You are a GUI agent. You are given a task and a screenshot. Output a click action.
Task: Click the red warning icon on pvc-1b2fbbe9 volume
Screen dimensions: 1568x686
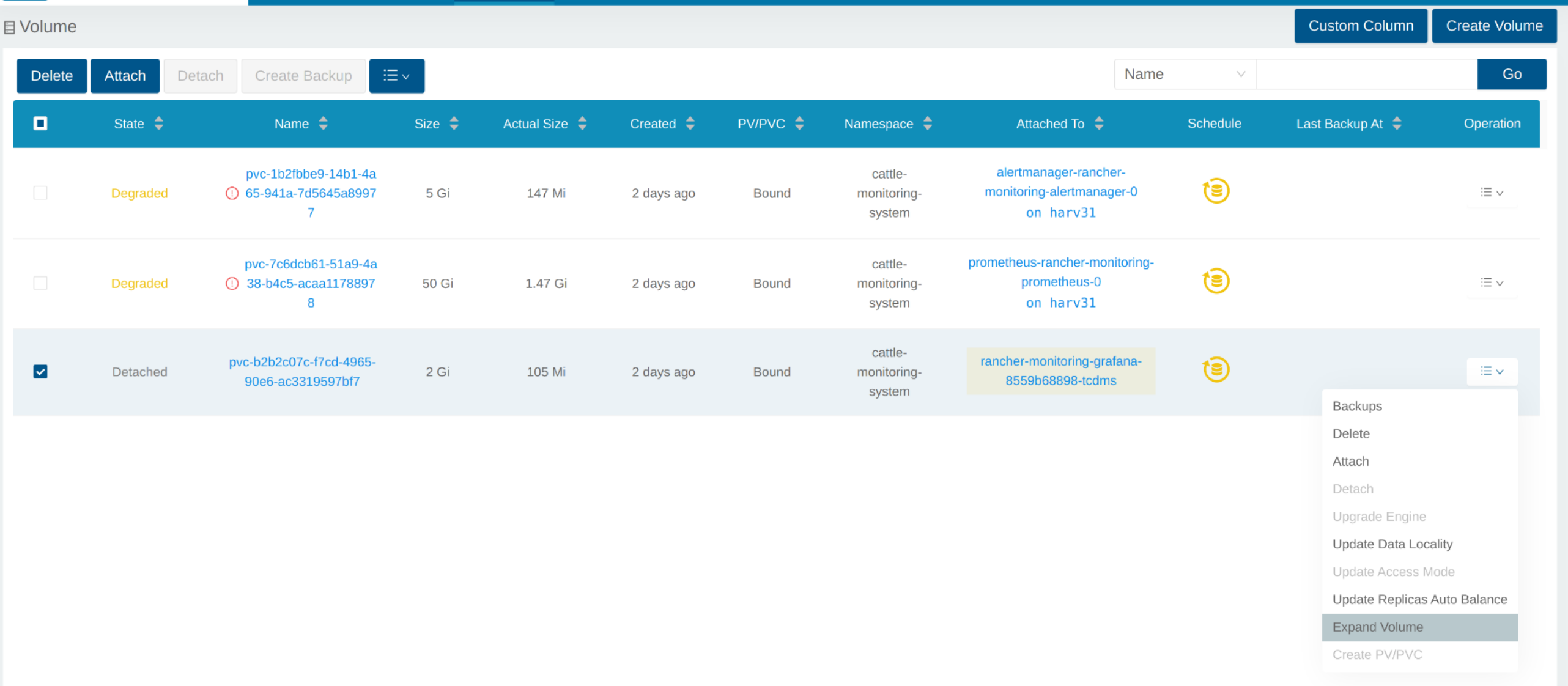click(232, 194)
